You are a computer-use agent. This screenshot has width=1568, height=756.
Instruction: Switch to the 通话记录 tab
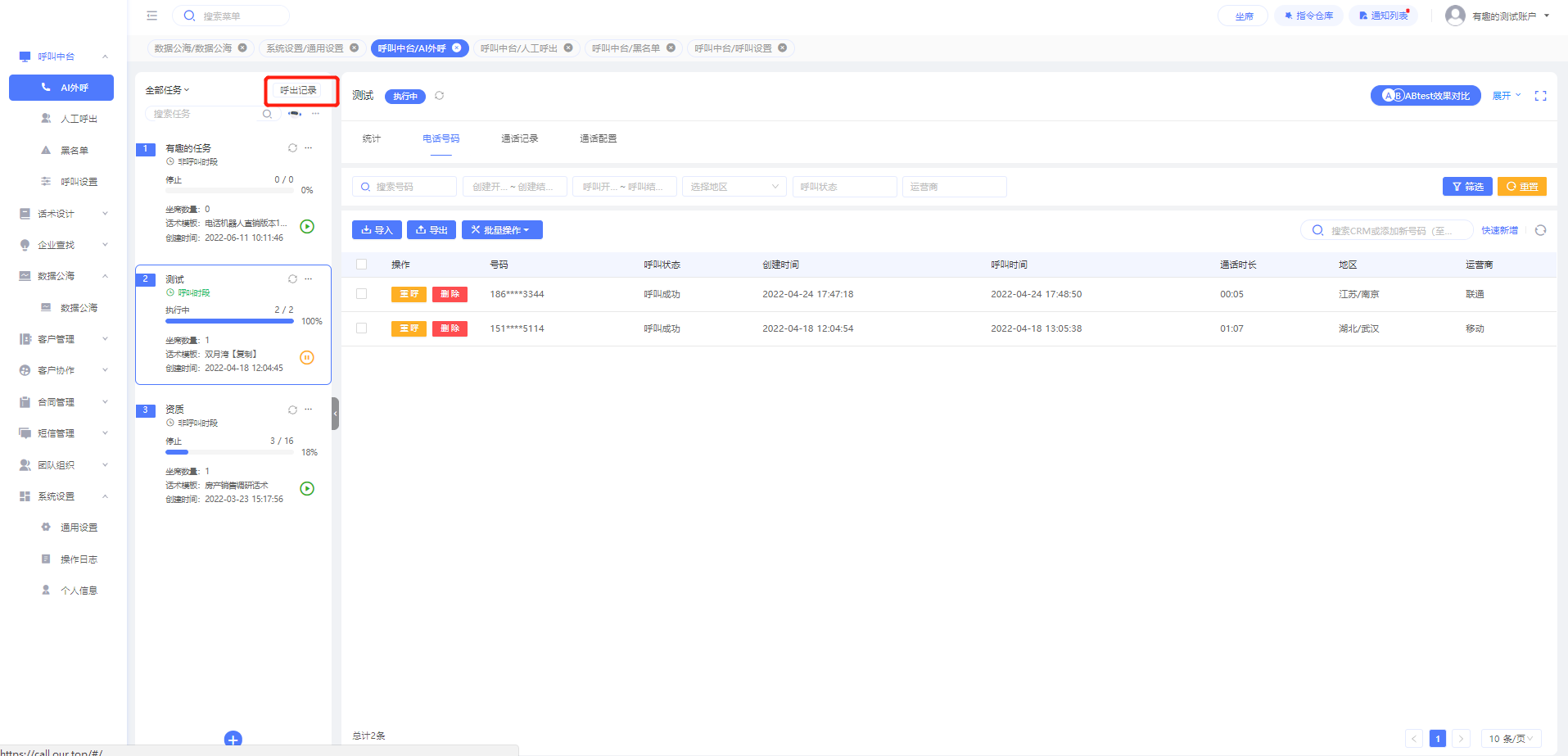pos(520,138)
